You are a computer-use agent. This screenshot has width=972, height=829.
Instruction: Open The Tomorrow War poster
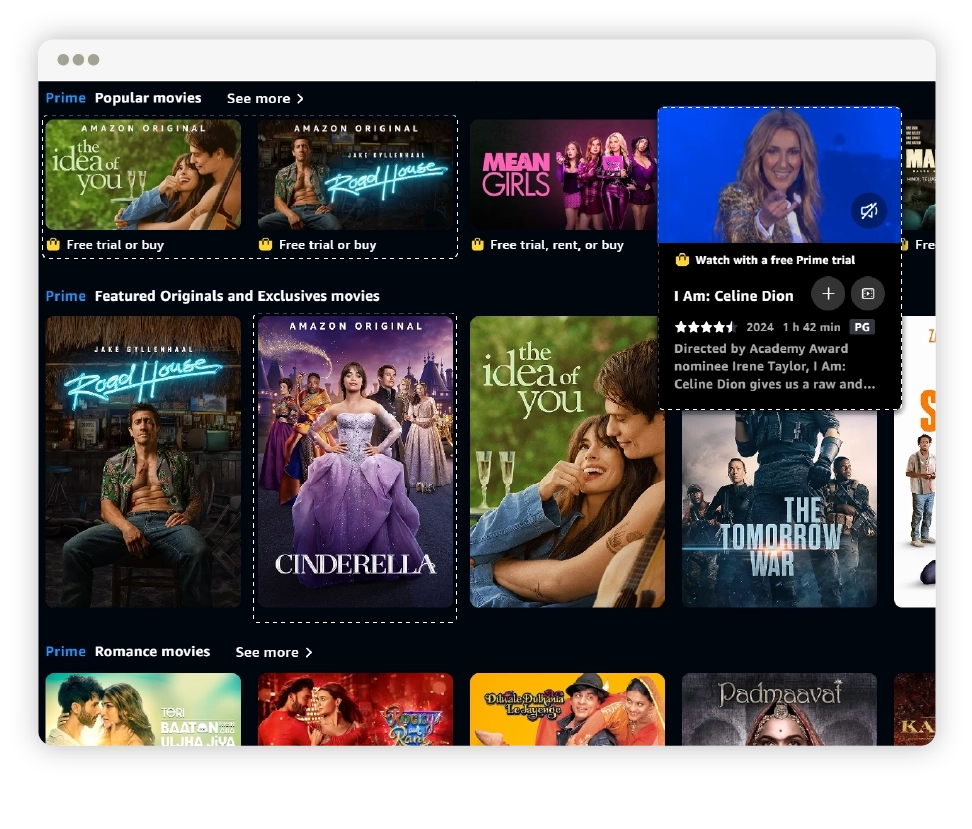[x=779, y=508]
